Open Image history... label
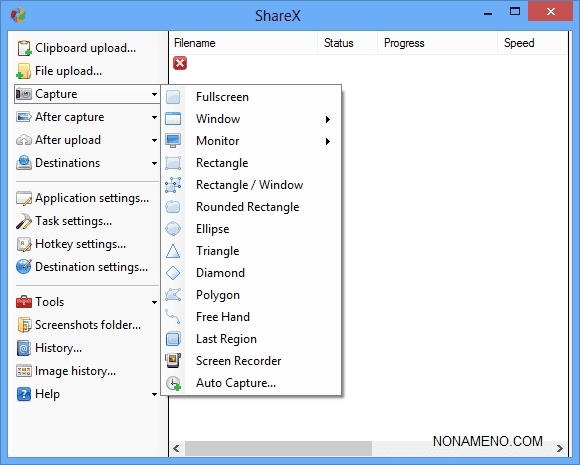This screenshot has height=465, width=580. (x=75, y=371)
